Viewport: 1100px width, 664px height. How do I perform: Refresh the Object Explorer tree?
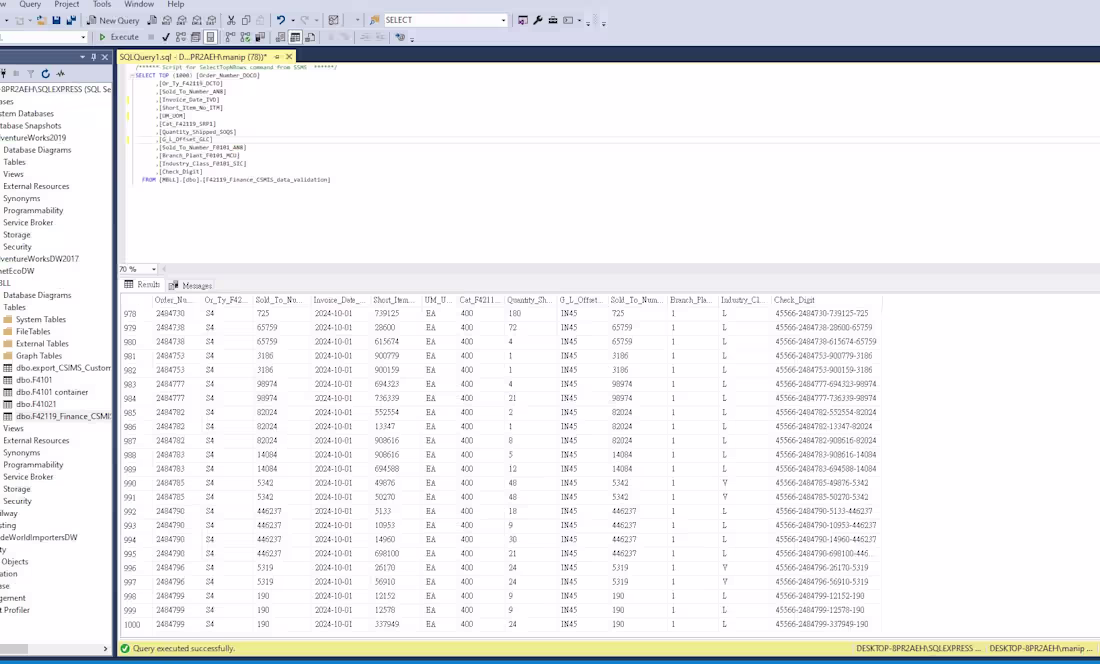click(45, 73)
